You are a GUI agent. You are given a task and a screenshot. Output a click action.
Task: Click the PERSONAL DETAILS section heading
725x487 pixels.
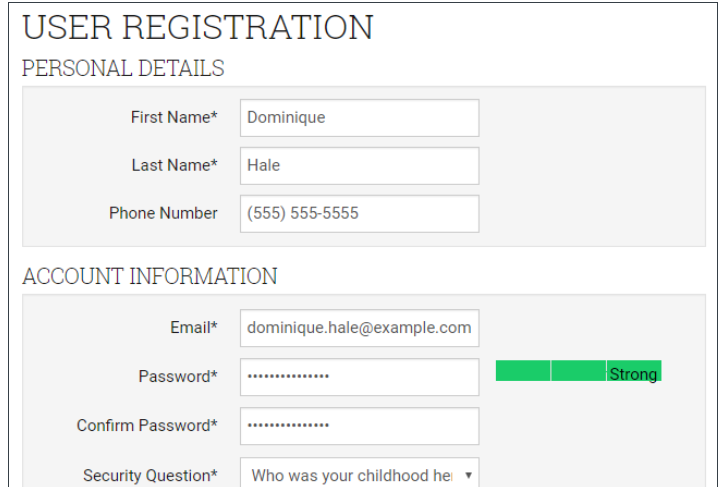(123, 69)
